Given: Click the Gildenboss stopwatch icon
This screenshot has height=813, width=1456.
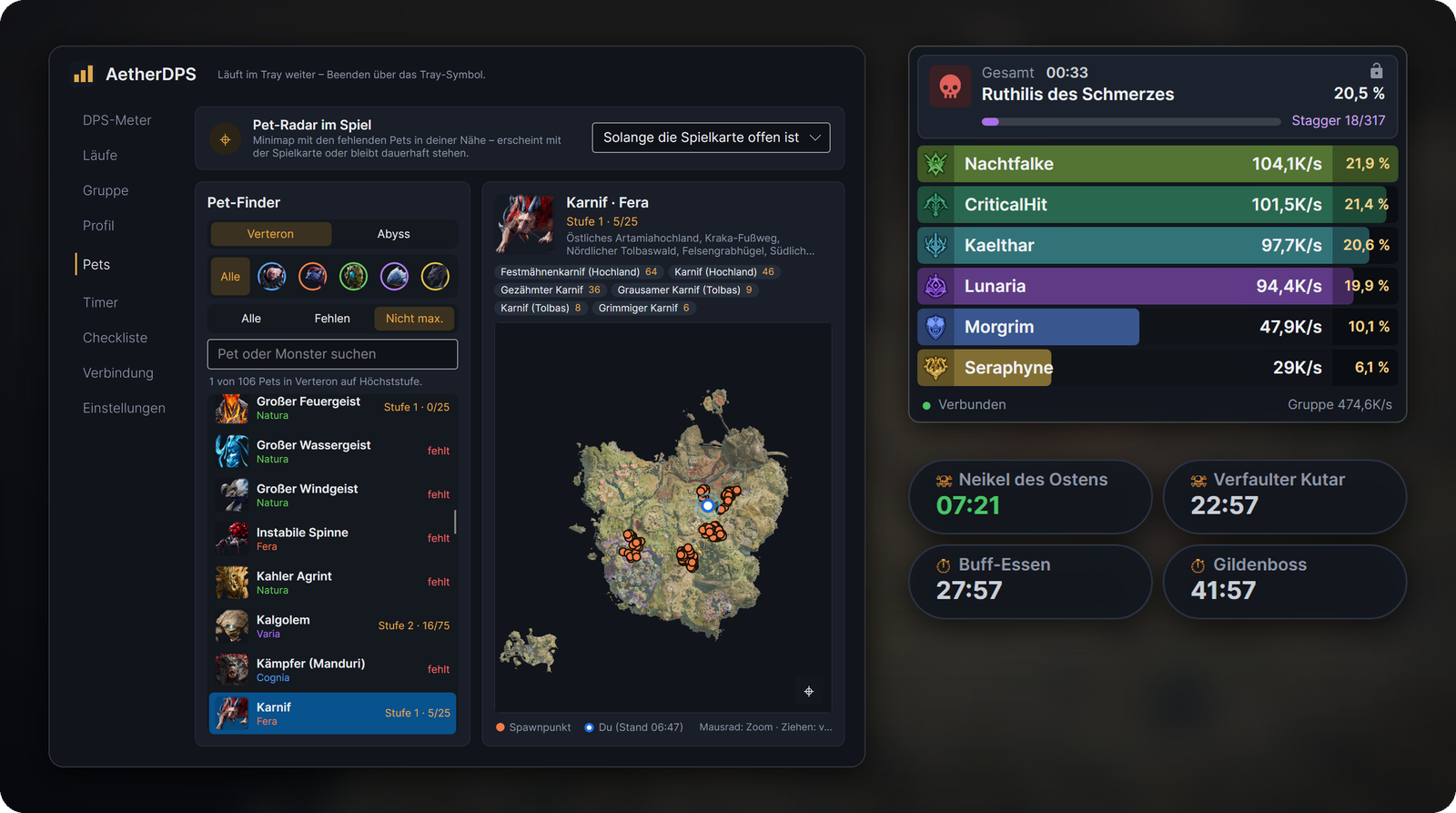Looking at the screenshot, I should tap(1198, 565).
